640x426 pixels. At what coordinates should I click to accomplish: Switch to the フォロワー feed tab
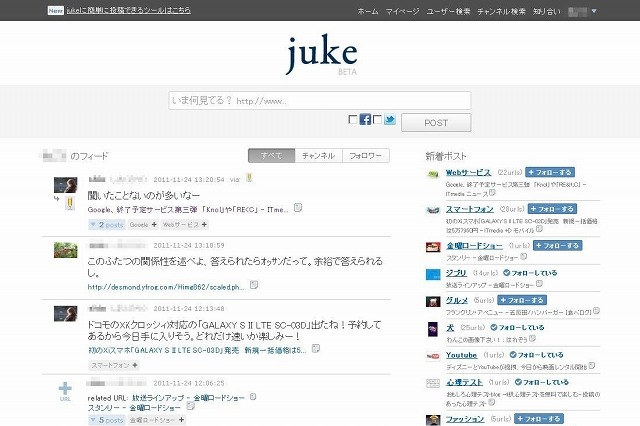(x=366, y=155)
